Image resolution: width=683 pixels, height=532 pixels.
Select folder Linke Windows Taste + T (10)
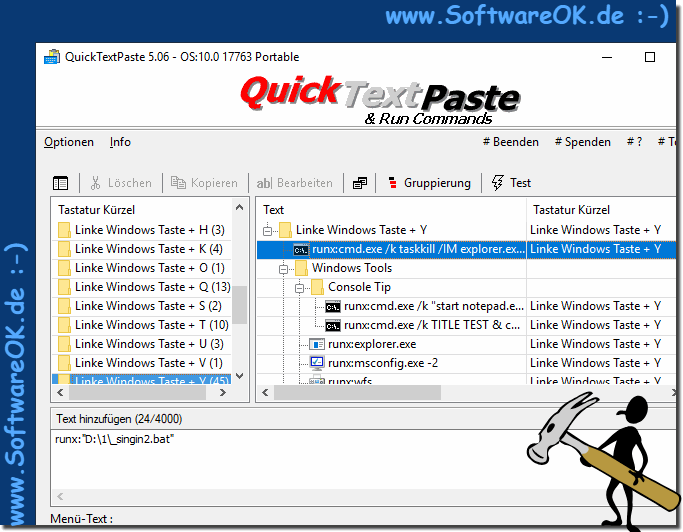pyautogui.click(x=143, y=325)
